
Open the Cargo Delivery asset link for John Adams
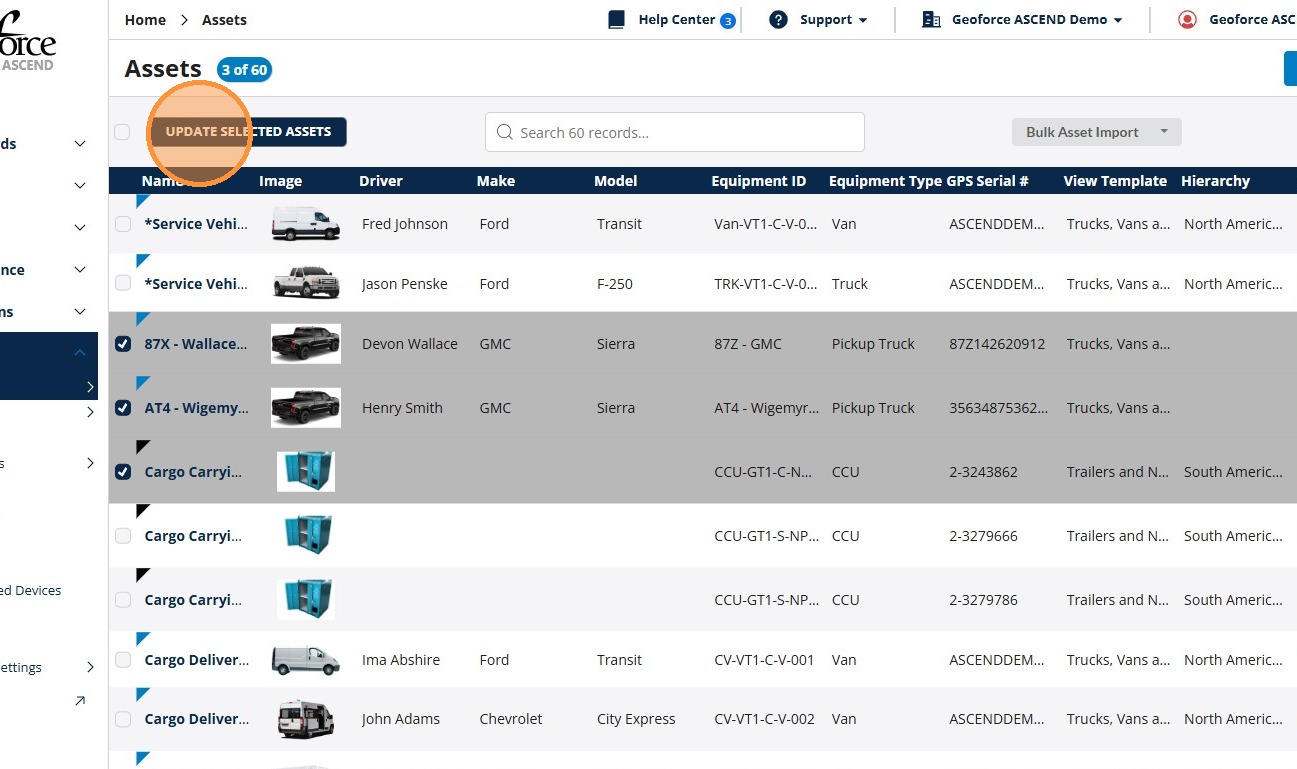tap(197, 719)
